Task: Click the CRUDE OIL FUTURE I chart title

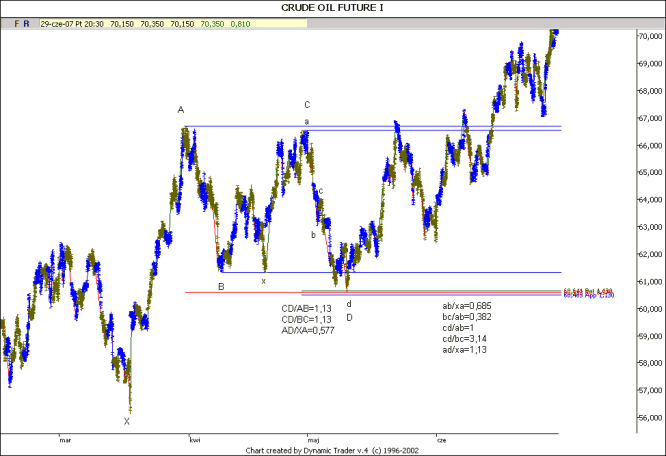Action: click(332, 7)
